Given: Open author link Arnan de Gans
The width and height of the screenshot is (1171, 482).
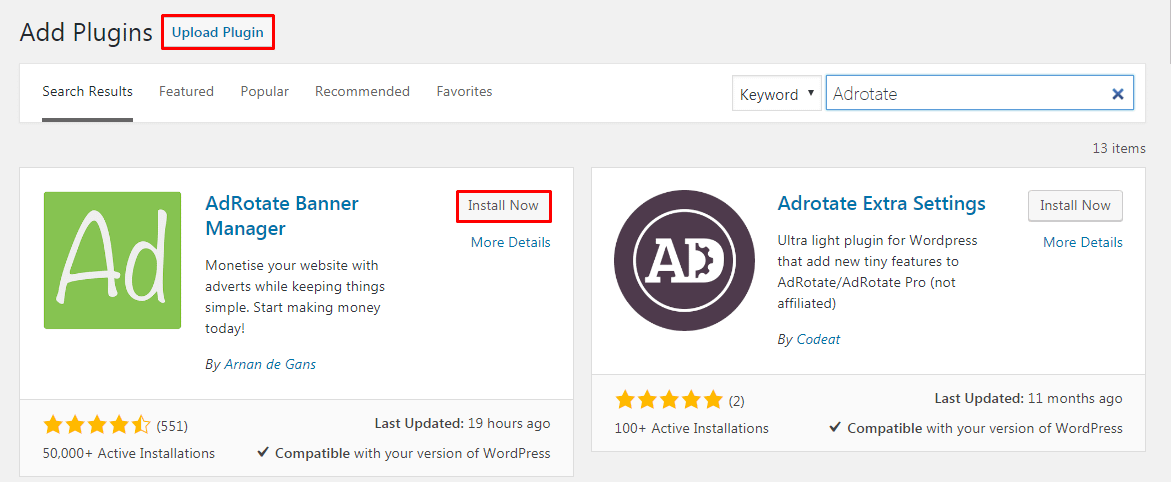Looking at the screenshot, I should click(x=270, y=365).
